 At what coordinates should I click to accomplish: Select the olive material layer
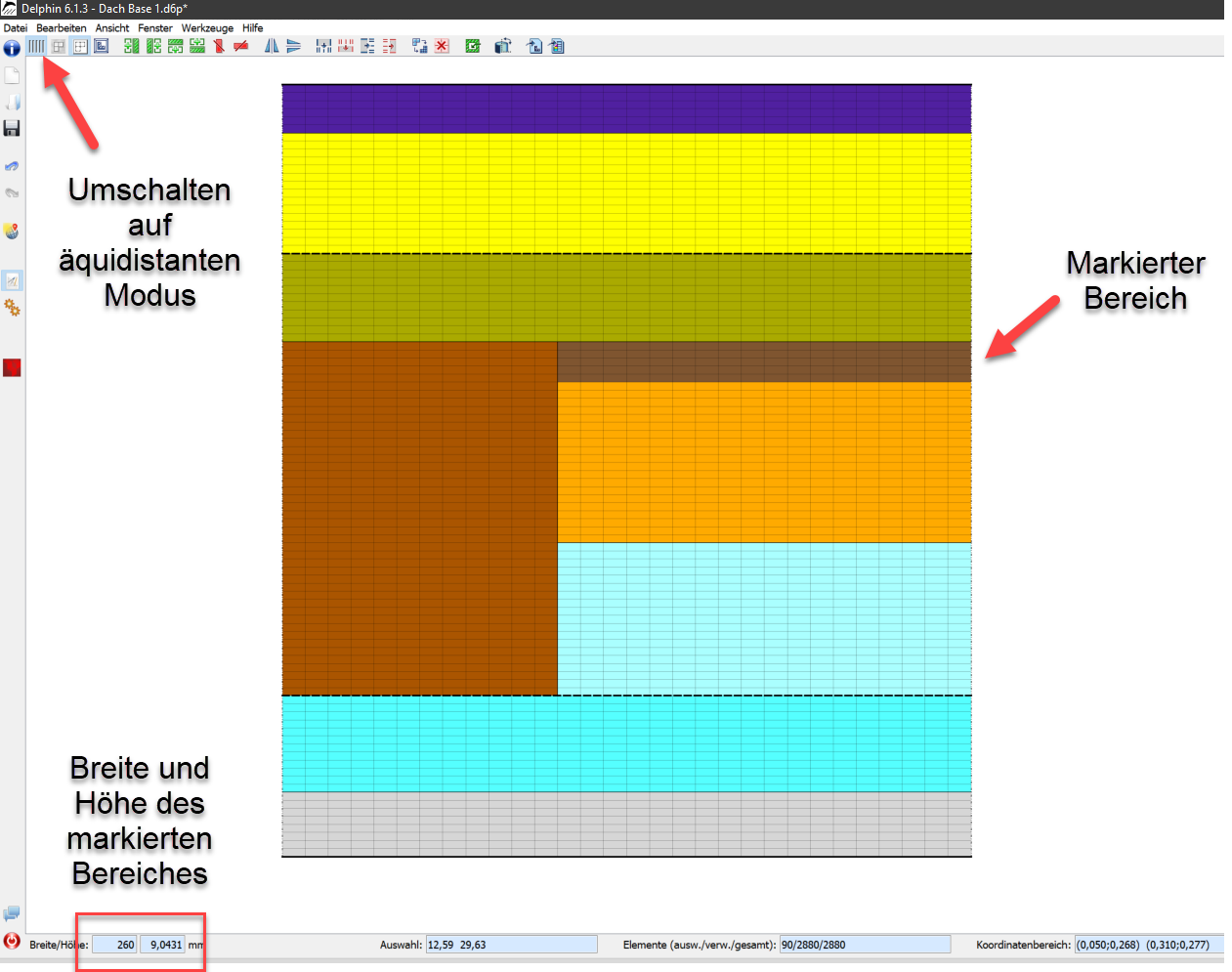coord(626,298)
